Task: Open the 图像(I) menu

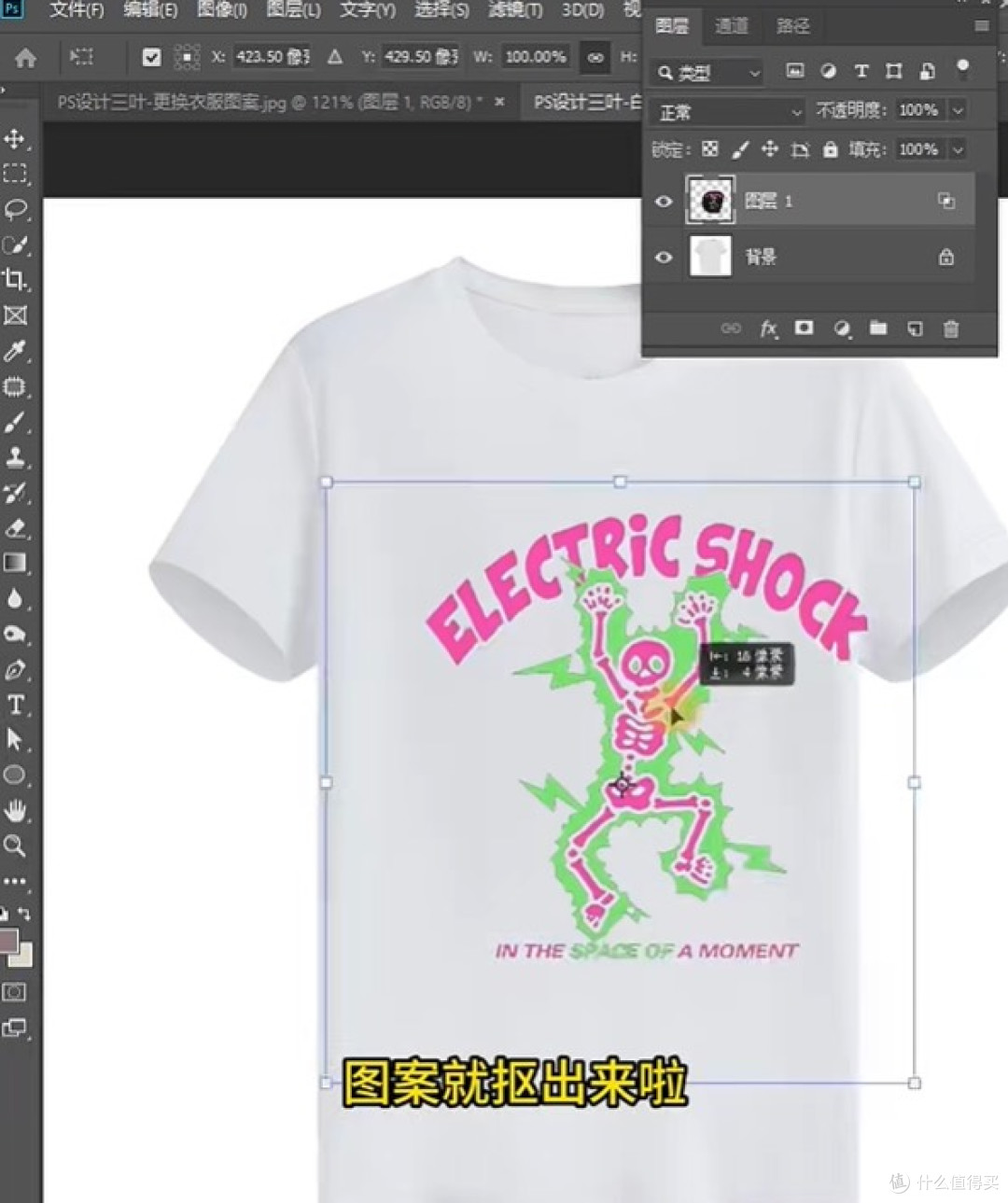Action: coord(222,10)
